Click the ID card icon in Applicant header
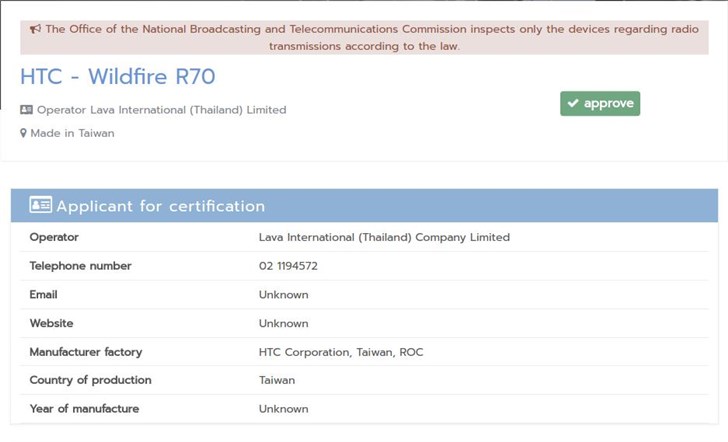The height and width of the screenshot is (442, 728). [x=40, y=204]
